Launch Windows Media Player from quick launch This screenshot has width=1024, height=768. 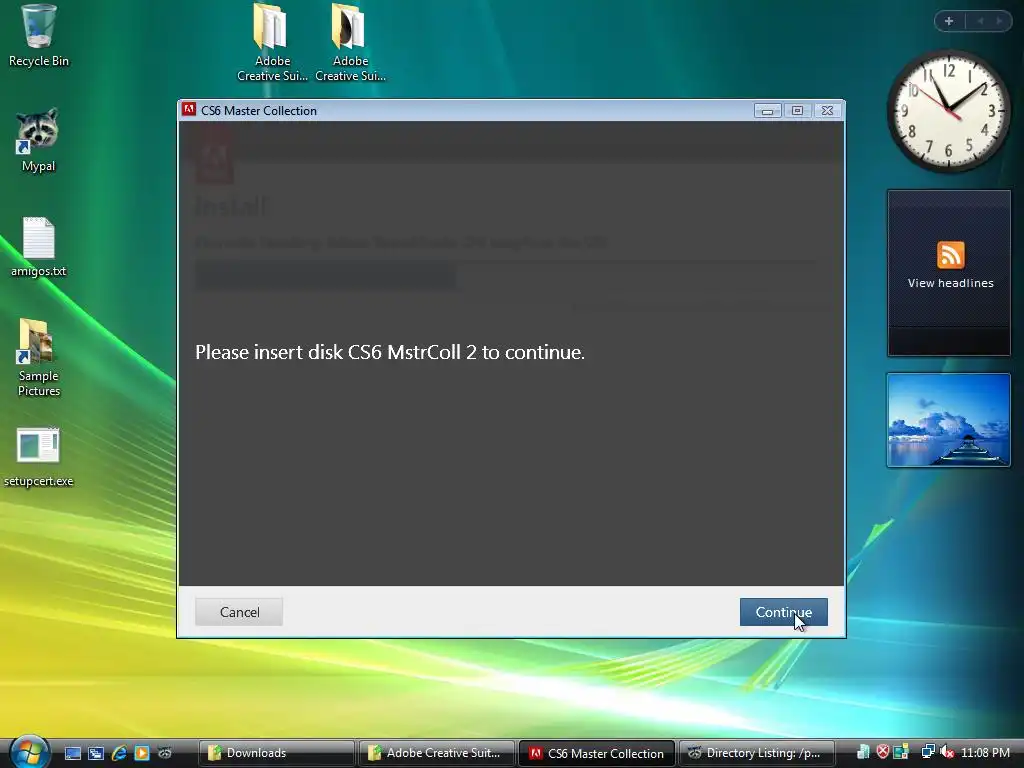(x=142, y=753)
